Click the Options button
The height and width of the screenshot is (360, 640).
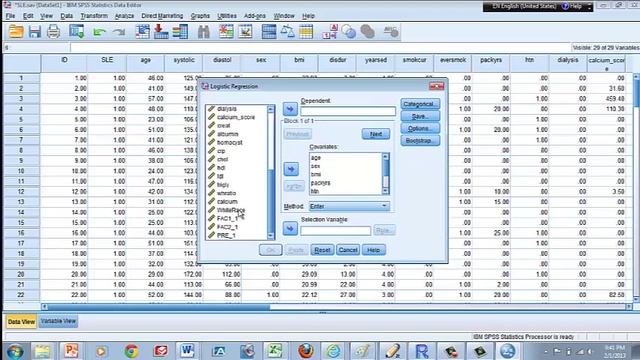[420, 129]
